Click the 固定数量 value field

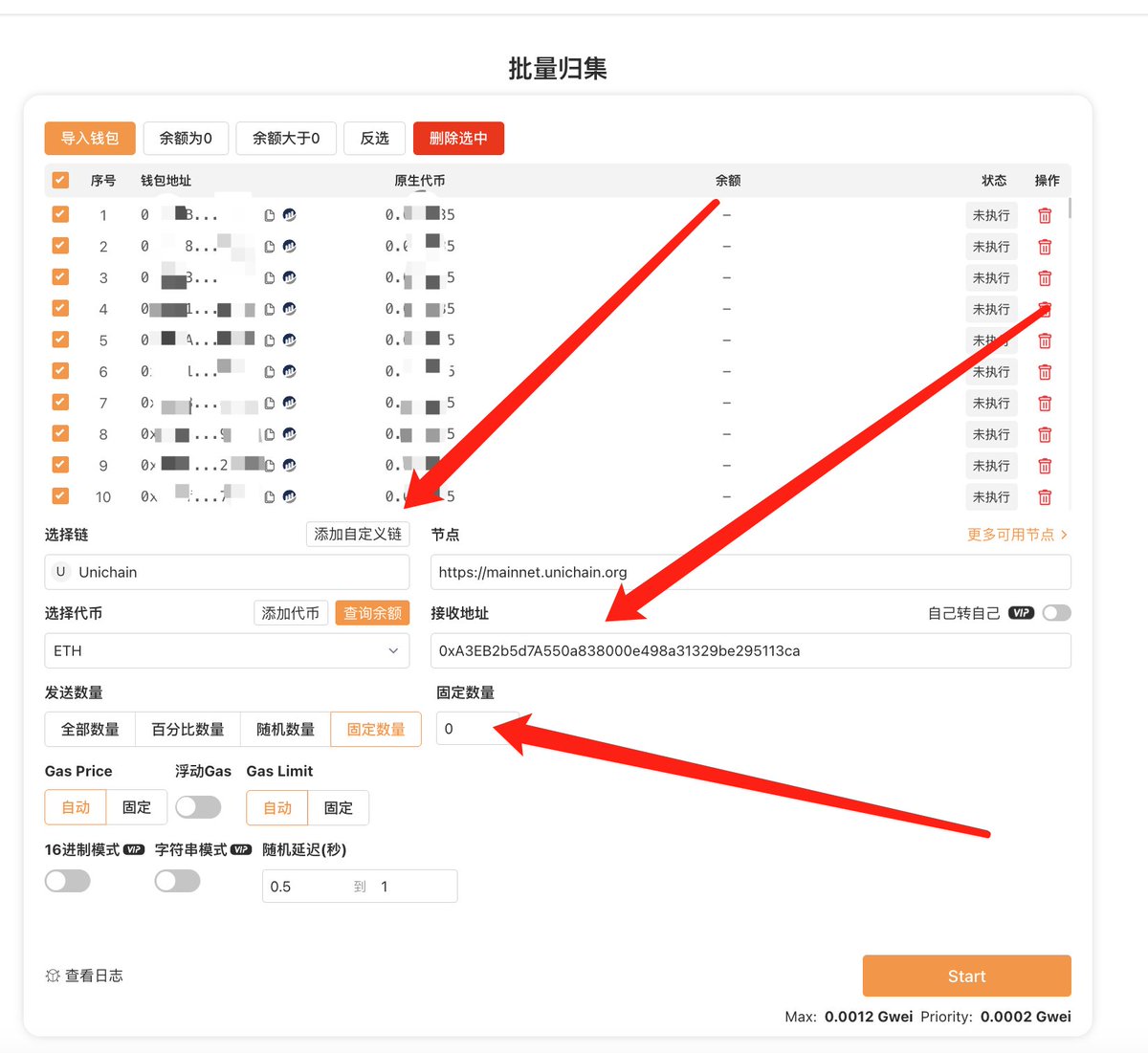coord(478,729)
